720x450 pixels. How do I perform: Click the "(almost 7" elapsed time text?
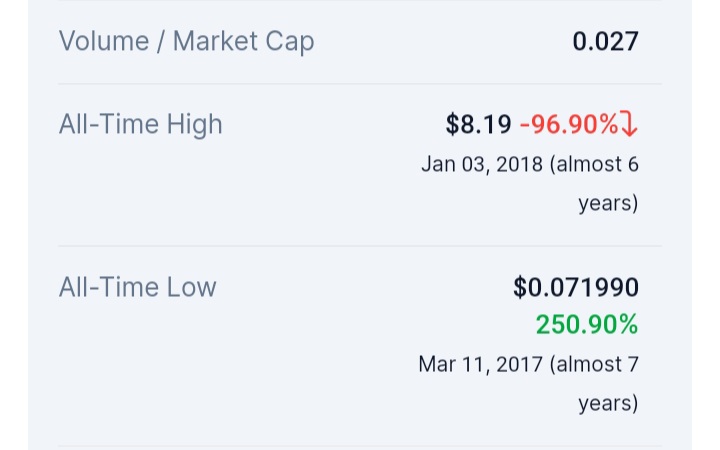click(x=594, y=364)
